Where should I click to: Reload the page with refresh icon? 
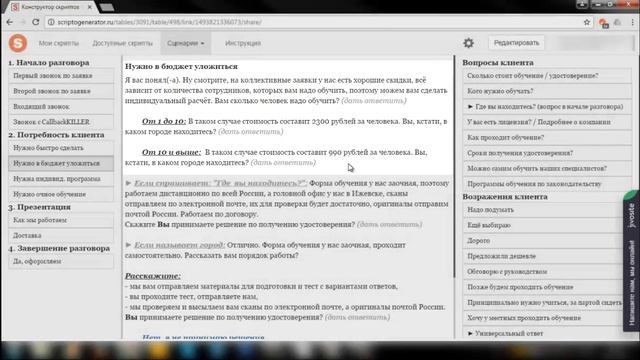pos(36,22)
